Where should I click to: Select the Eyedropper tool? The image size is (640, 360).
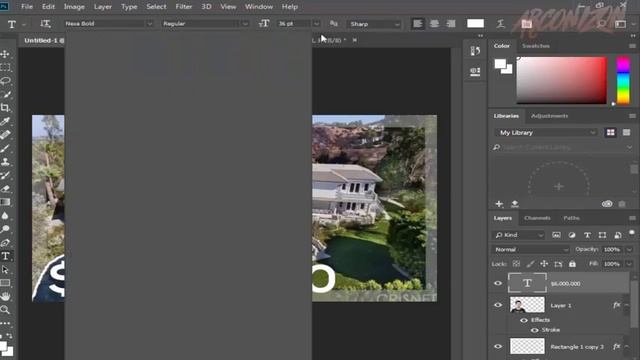click(x=5, y=121)
